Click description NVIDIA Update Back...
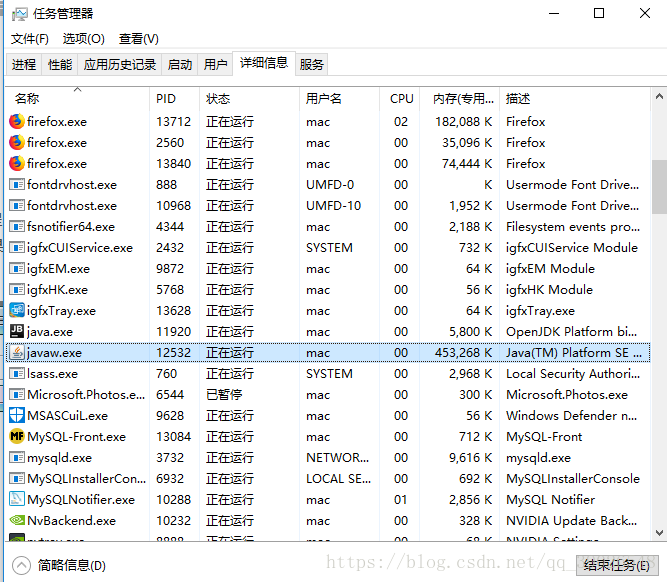This screenshot has width=667, height=582. point(571,521)
